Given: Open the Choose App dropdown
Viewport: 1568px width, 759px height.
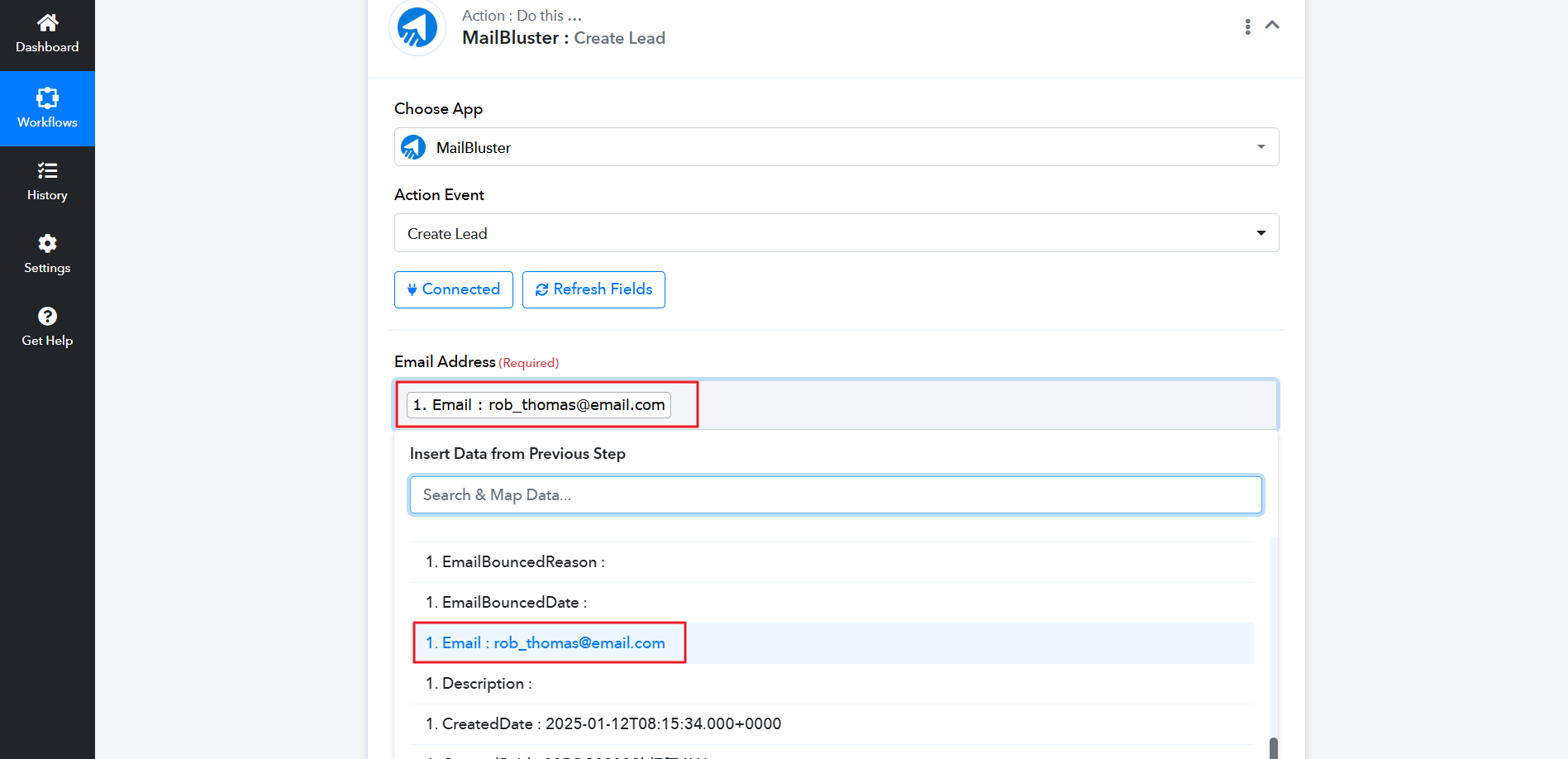Looking at the screenshot, I should click(x=836, y=147).
